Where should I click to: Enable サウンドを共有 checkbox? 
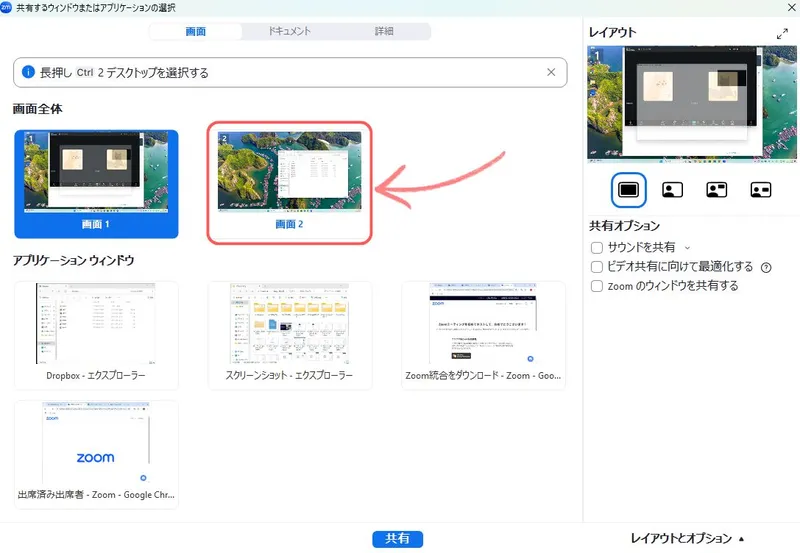[x=597, y=247]
